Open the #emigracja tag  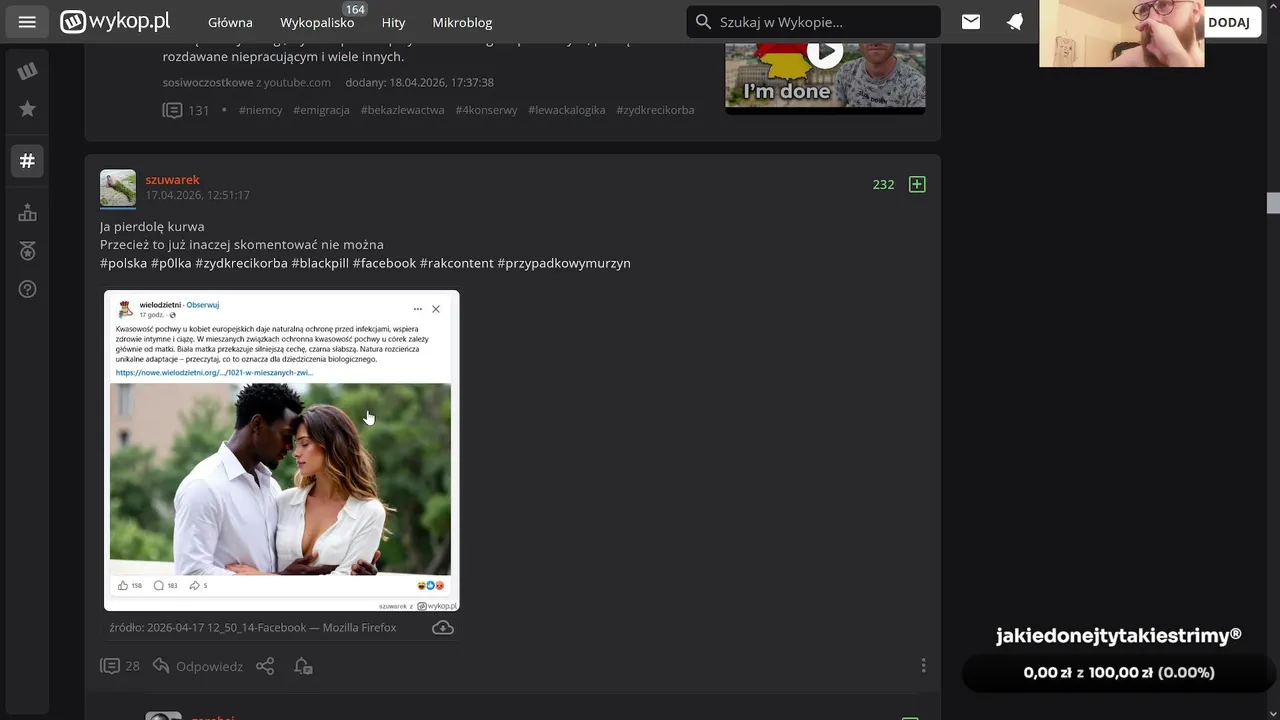point(321,110)
